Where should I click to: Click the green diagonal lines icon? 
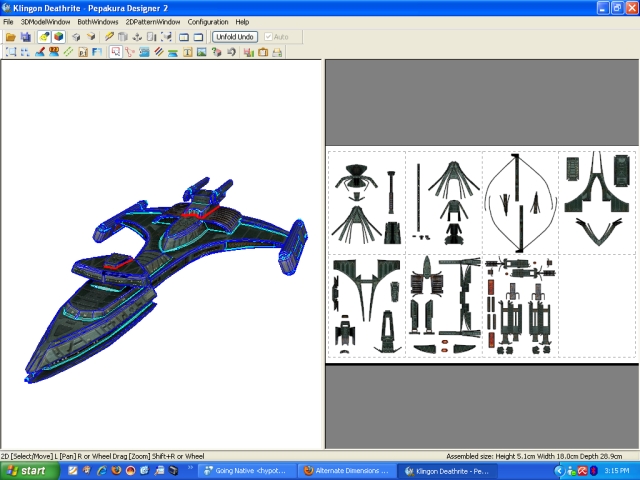point(68,52)
